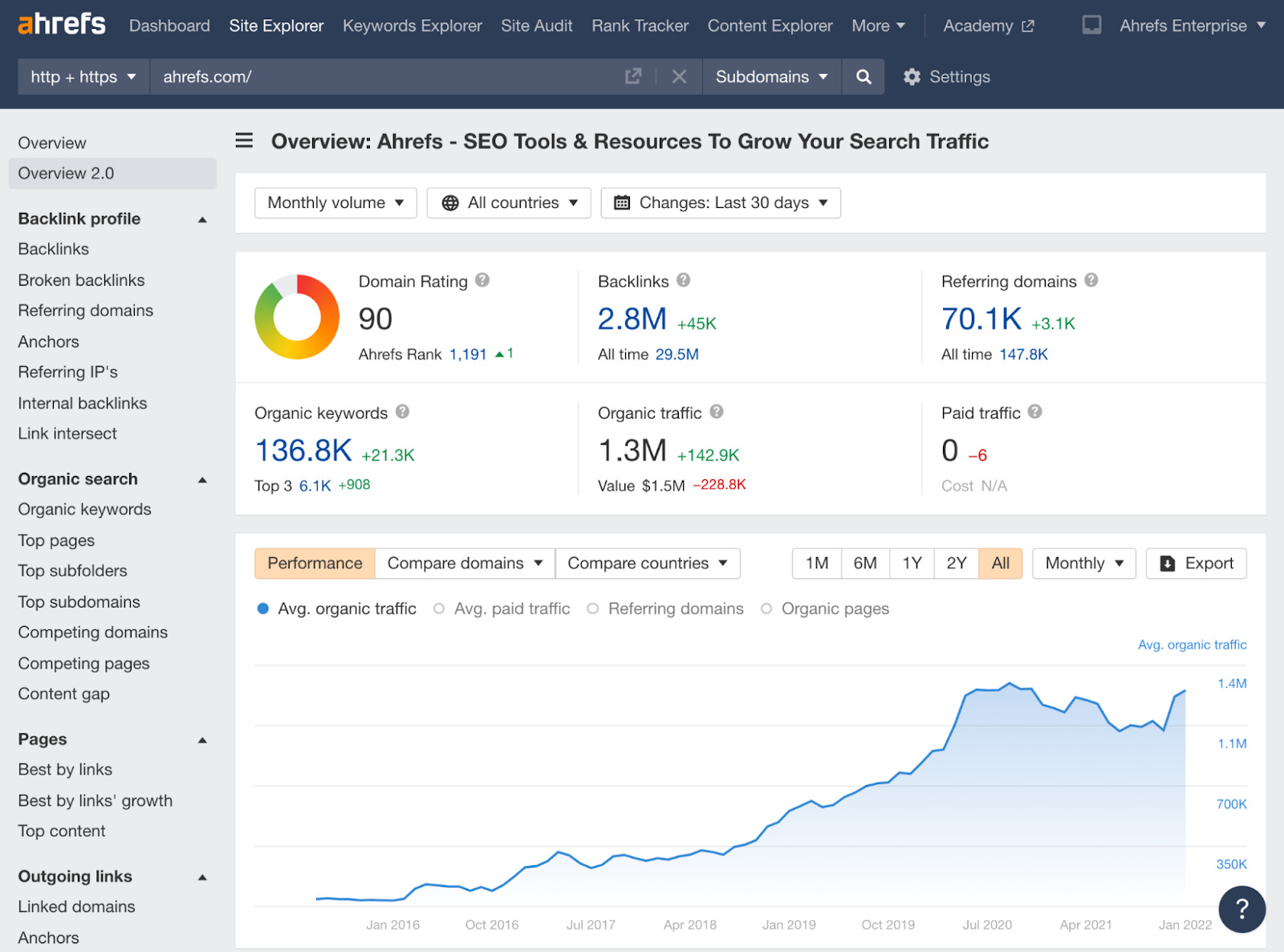Click the Organic traffic help icon
Screen dimensions: 1284x952
(717, 412)
